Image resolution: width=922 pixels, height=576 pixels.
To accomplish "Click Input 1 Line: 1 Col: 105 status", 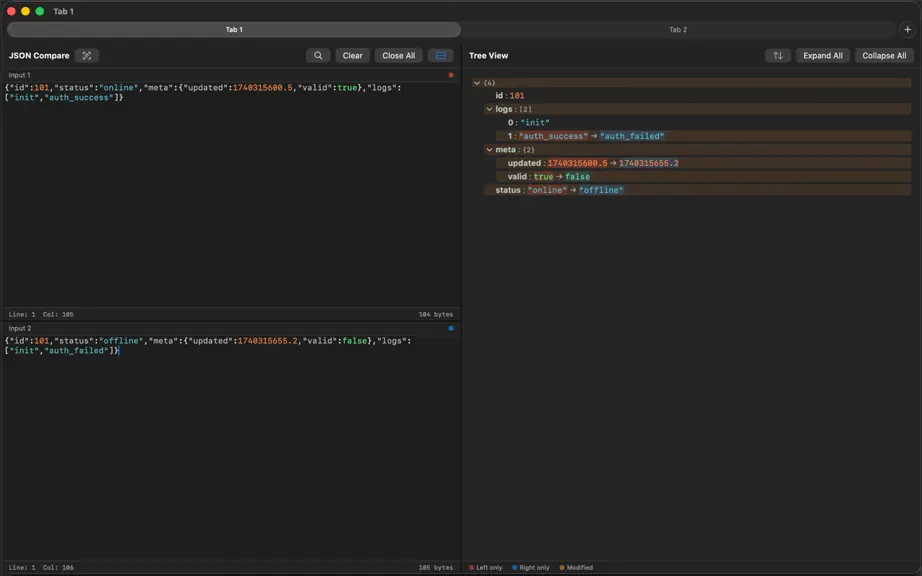I will 41,314.
